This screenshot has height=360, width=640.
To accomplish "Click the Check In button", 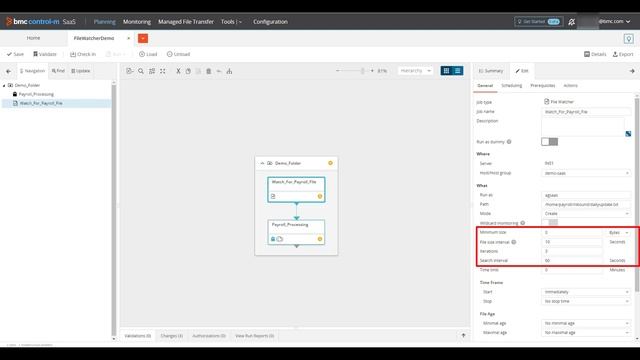I will pos(83,54).
